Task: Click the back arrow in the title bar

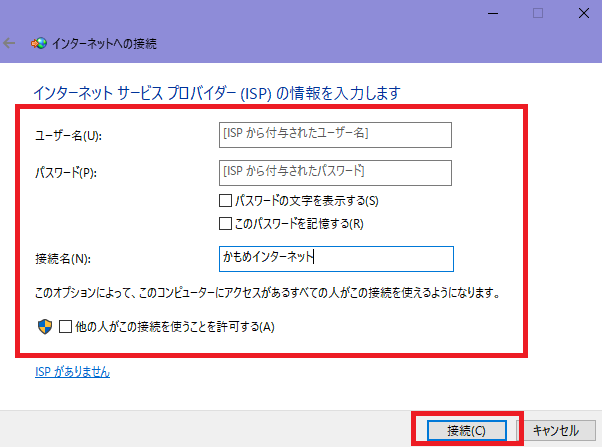Action: tap(9, 43)
